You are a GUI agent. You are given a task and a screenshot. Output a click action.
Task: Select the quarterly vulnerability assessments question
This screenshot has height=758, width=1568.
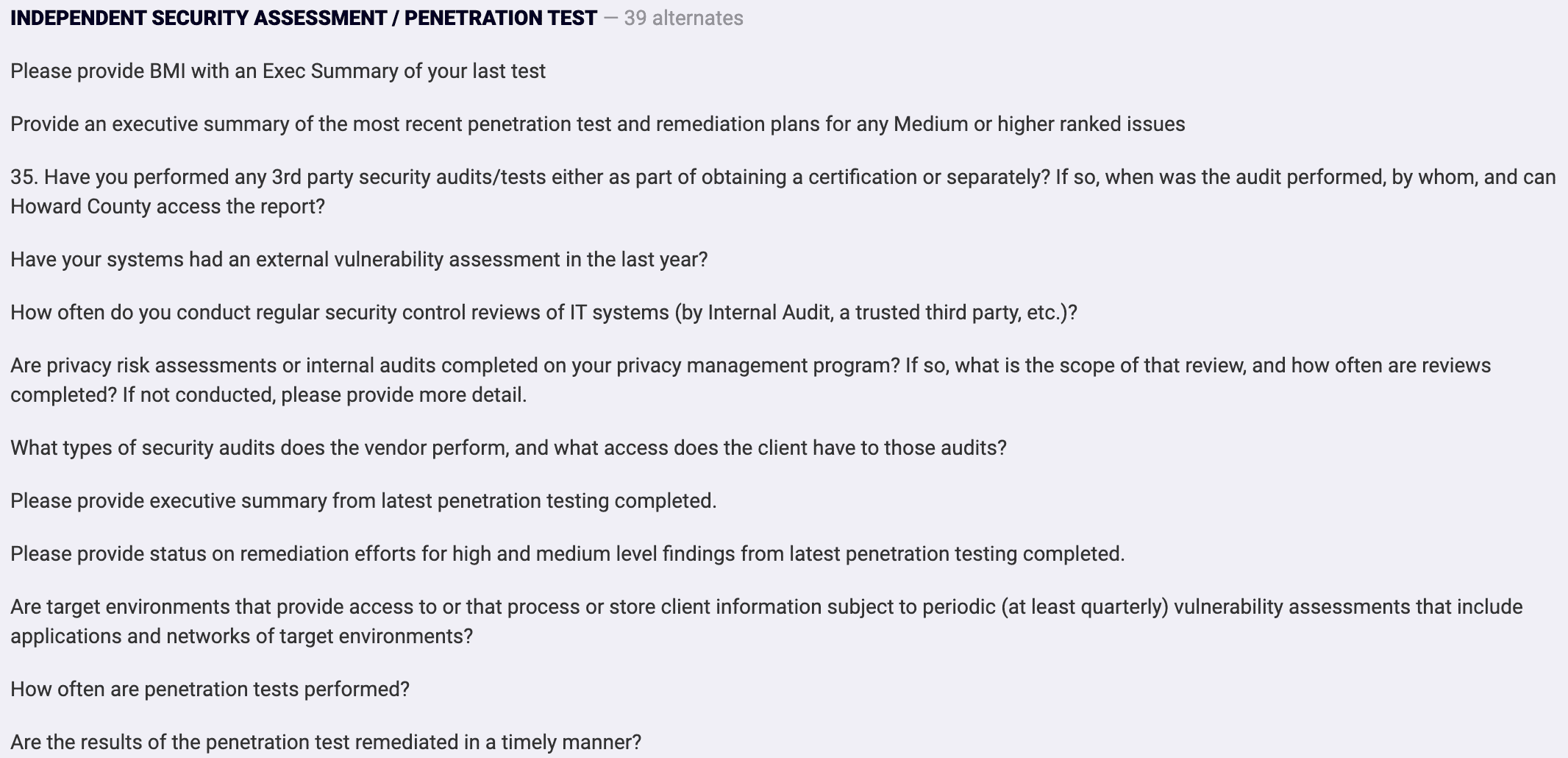click(766, 621)
